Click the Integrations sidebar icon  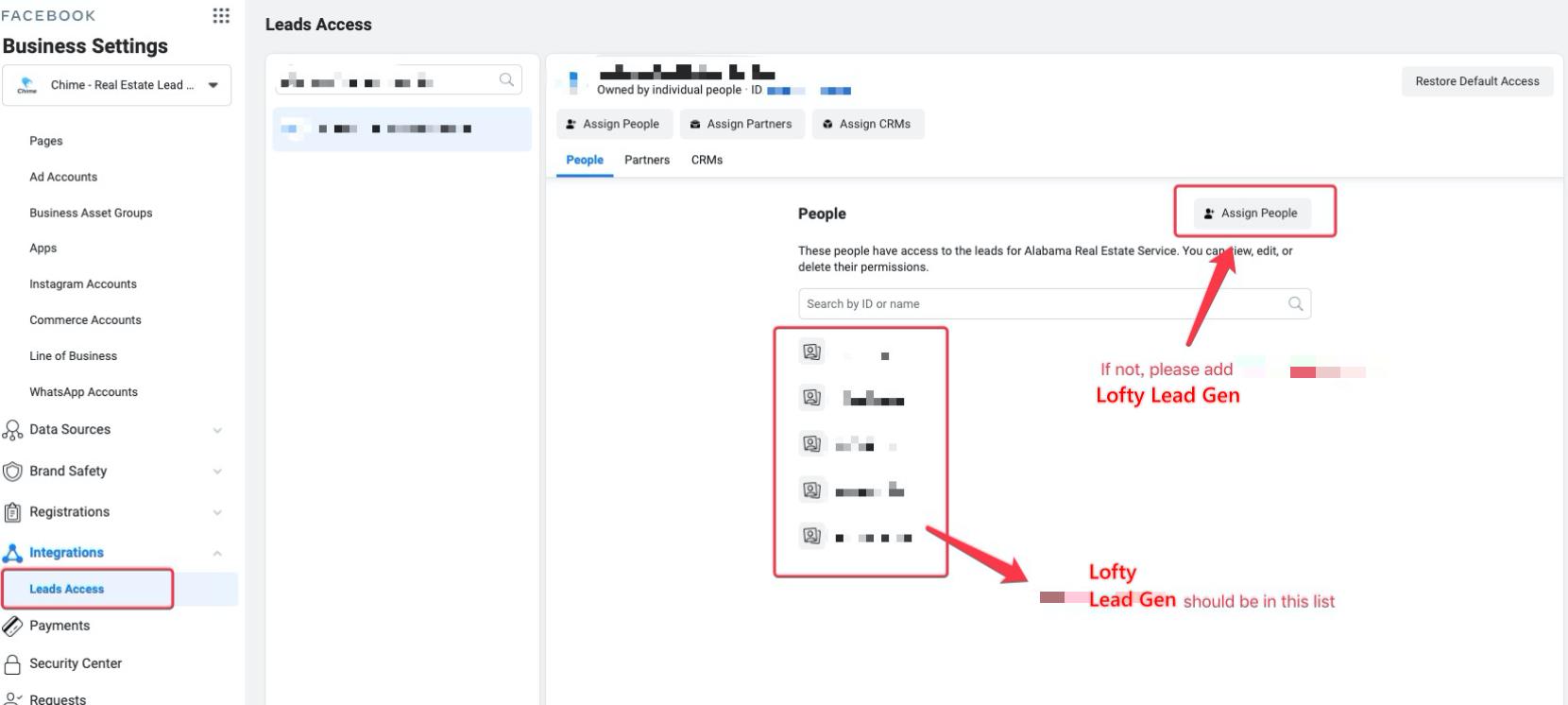tap(12, 553)
